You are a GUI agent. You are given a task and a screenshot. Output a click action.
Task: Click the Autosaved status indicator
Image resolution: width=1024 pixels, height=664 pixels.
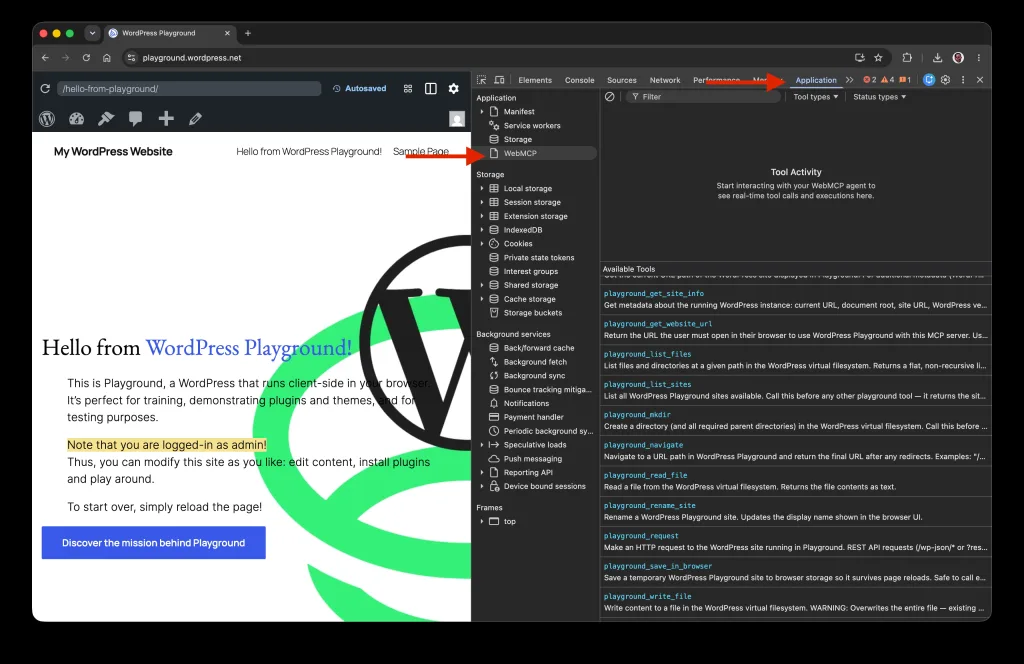pyautogui.click(x=359, y=88)
